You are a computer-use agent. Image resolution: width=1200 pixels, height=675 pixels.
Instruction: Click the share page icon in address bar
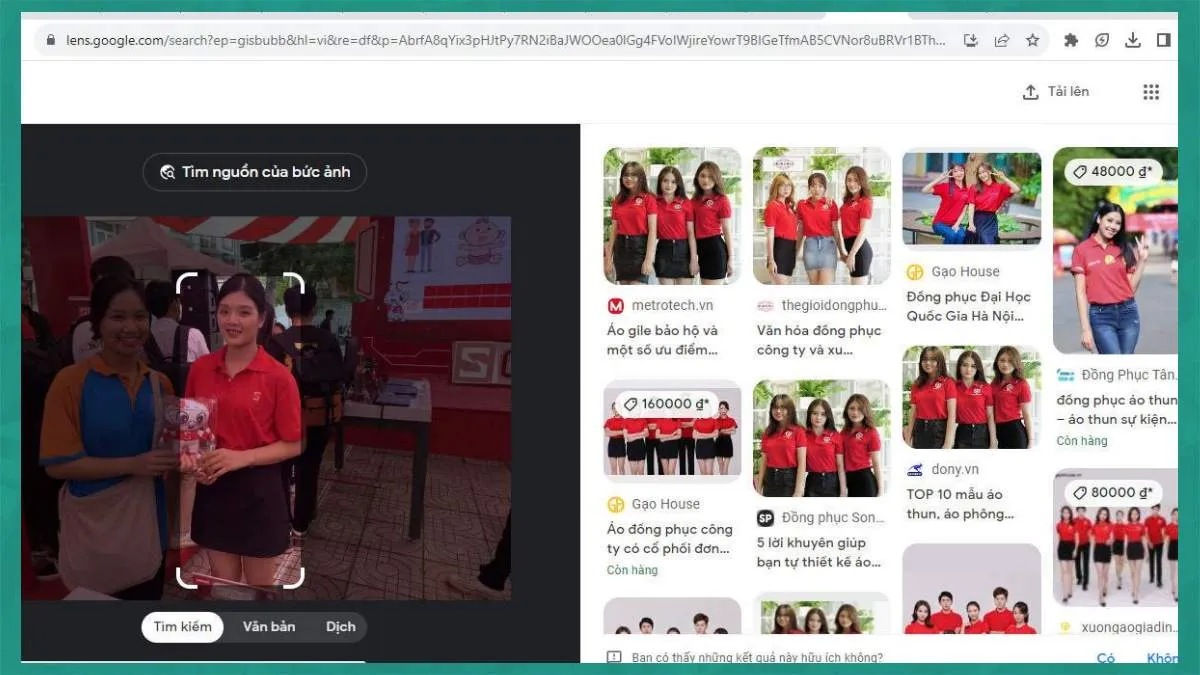tap(1001, 40)
